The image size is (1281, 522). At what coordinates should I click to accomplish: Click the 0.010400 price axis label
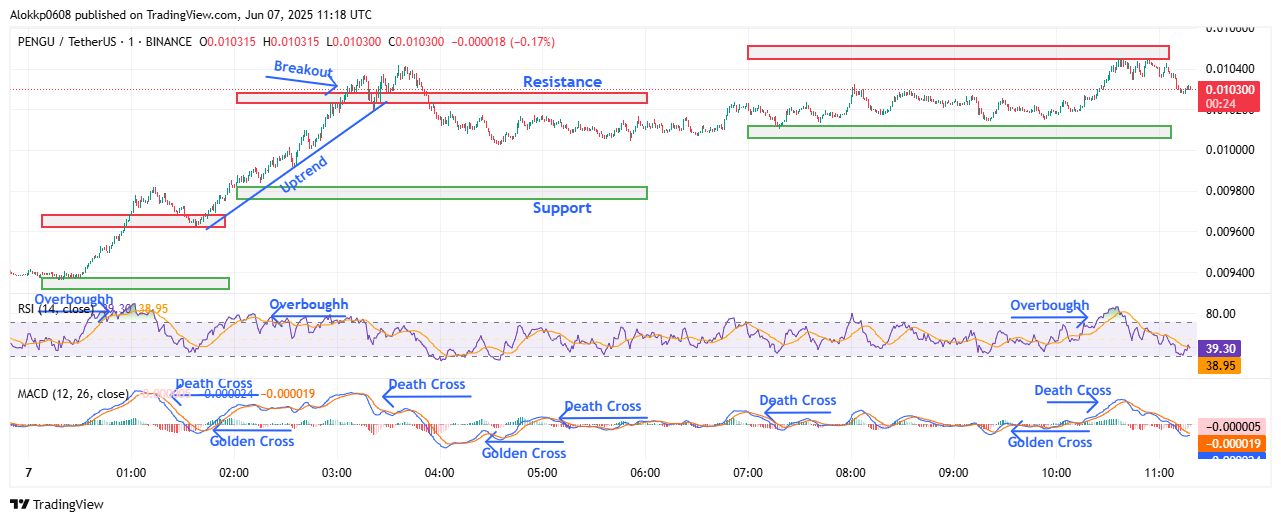point(1228,68)
